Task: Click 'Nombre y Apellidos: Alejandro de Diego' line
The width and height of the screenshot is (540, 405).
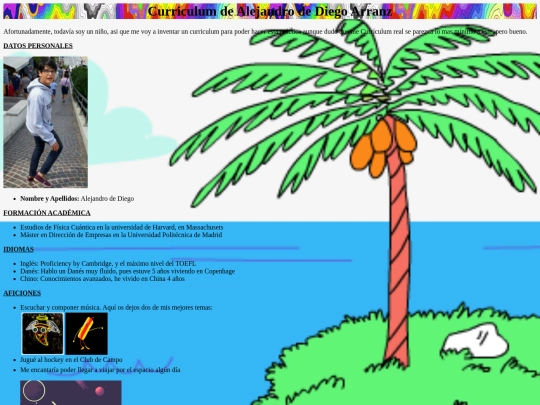Action: 77,199
